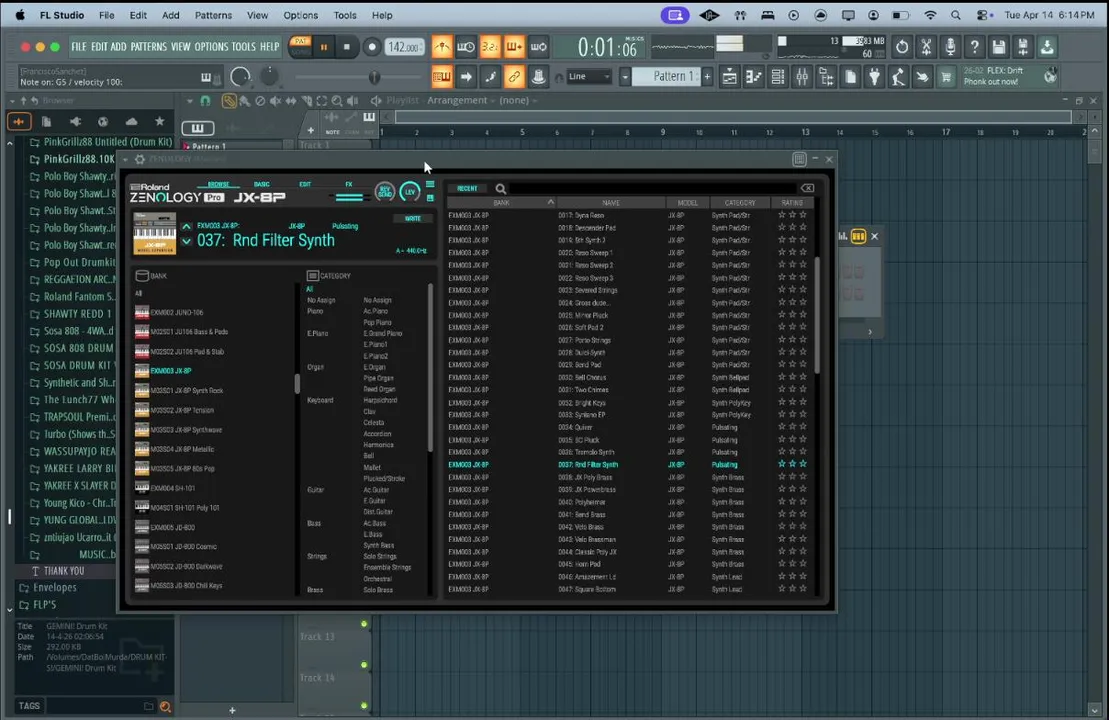Click the RECENT button in Zenology

point(468,189)
